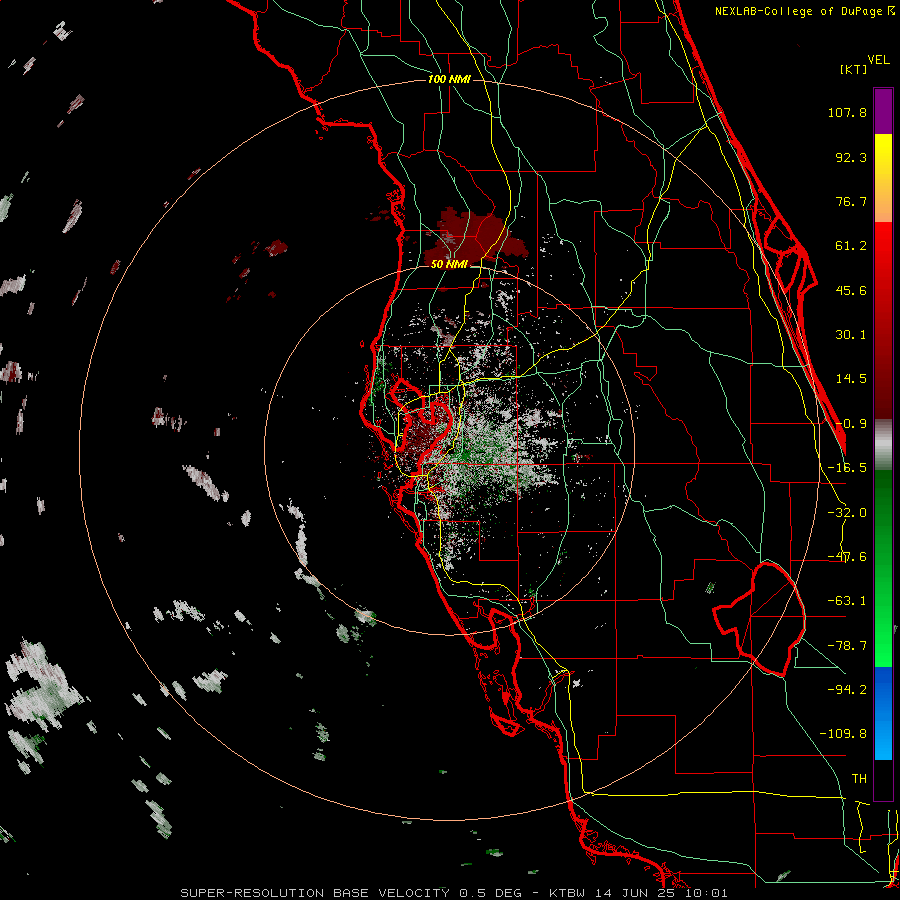Image resolution: width=900 pixels, height=900 pixels.
Task: Select the 45.6 scale value
Action: pos(851,290)
